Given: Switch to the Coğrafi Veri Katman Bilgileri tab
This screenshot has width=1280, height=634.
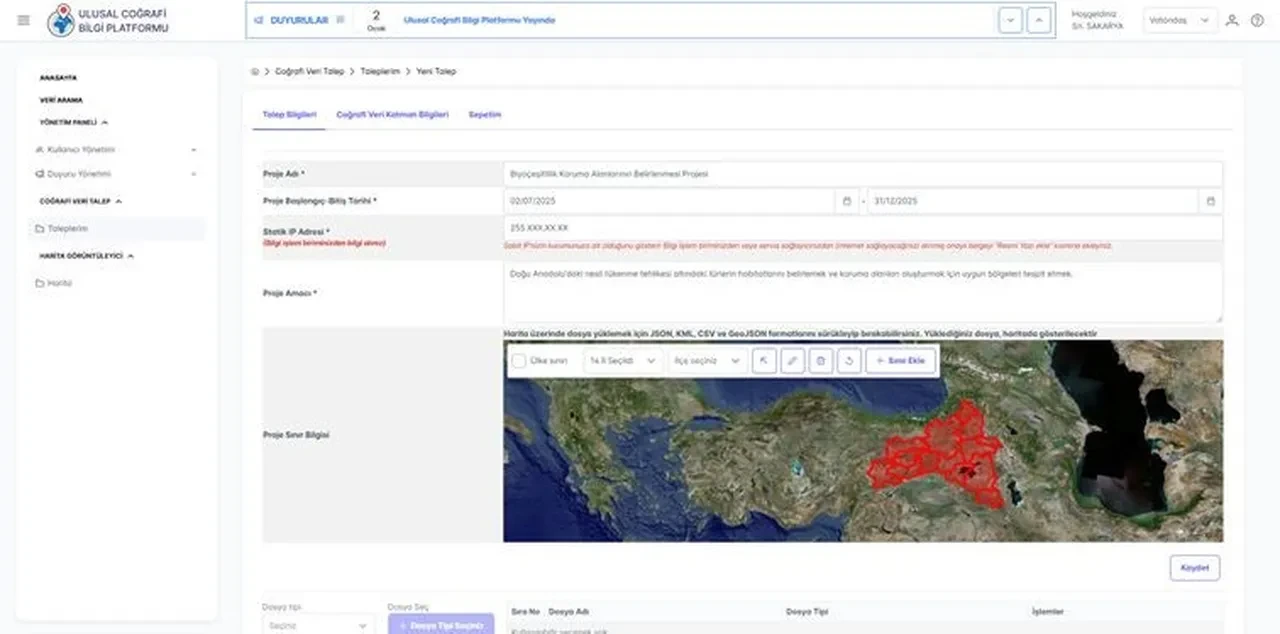Looking at the screenshot, I should [394, 114].
